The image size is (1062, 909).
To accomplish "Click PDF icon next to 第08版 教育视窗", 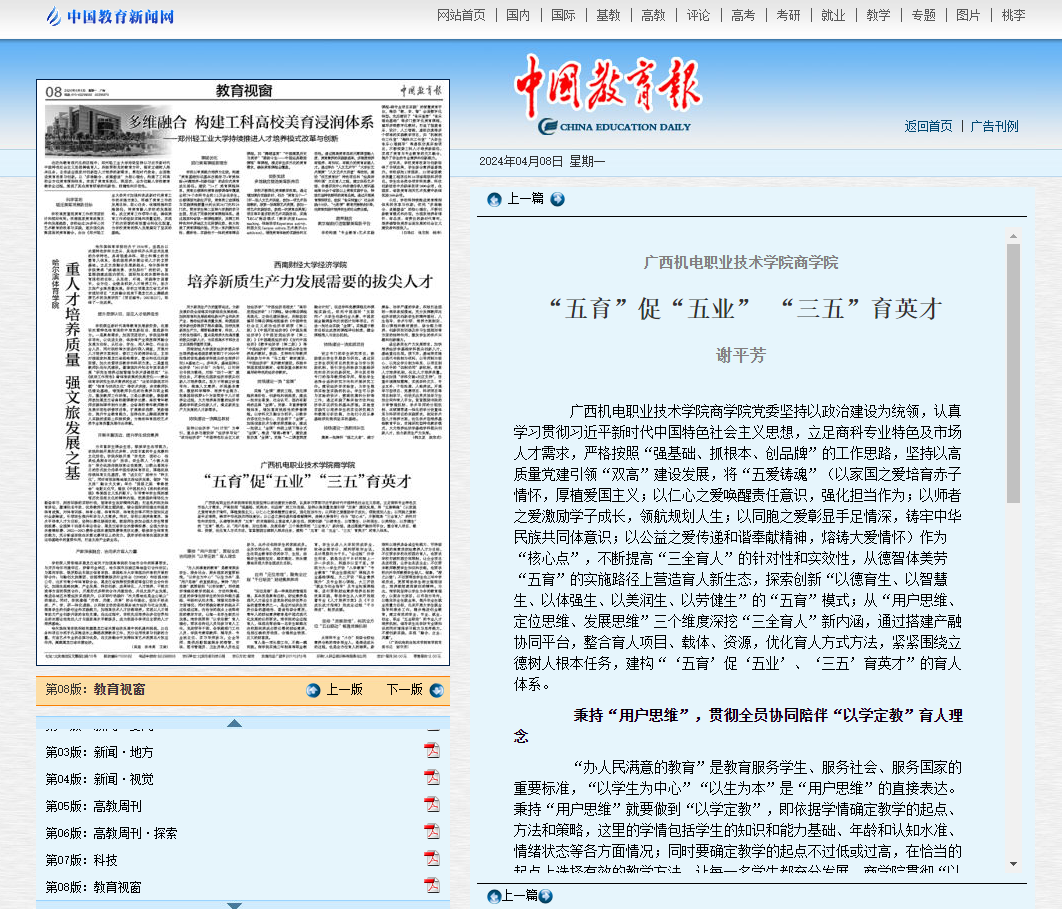I will 432,886.
